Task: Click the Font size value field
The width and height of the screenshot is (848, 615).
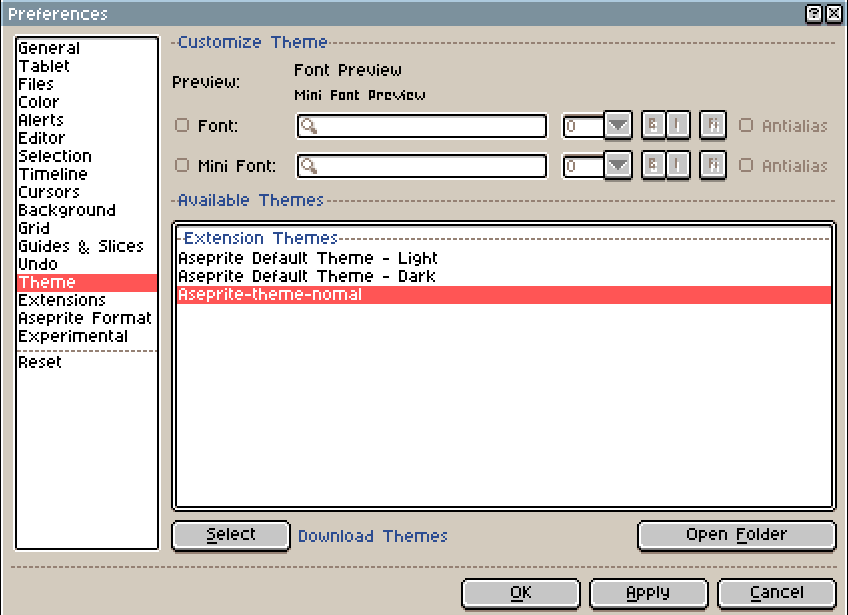Action: tap(584, 126)
